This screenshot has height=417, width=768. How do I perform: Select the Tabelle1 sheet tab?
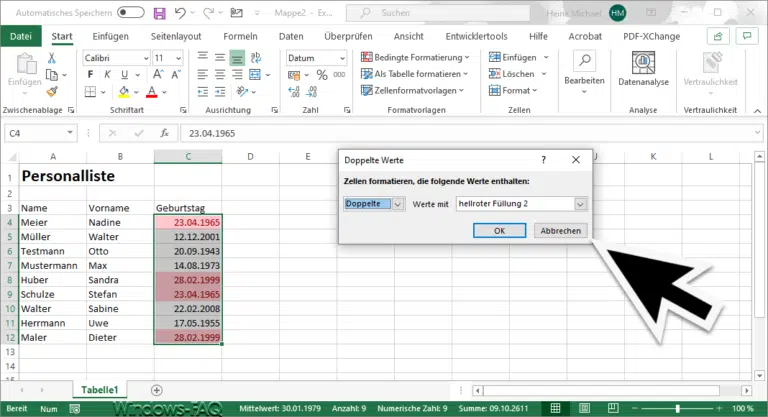point(99,390)
